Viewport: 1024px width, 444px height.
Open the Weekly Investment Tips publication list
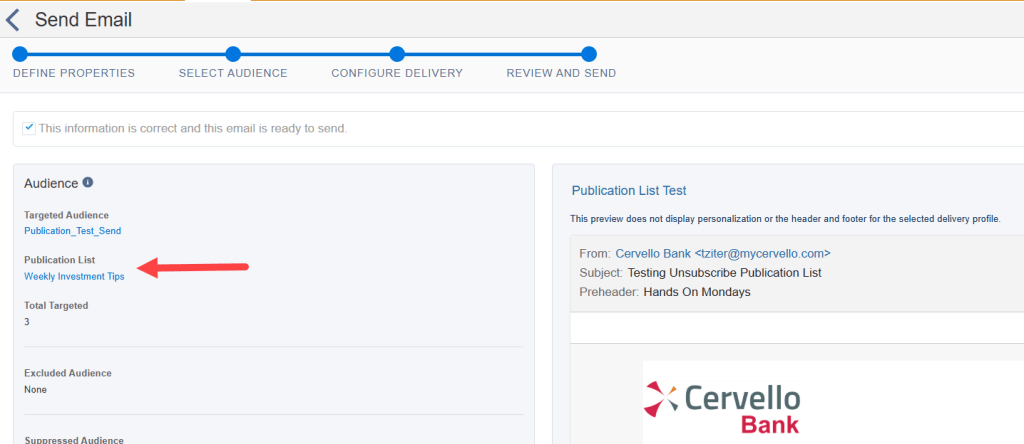(74, 277)
